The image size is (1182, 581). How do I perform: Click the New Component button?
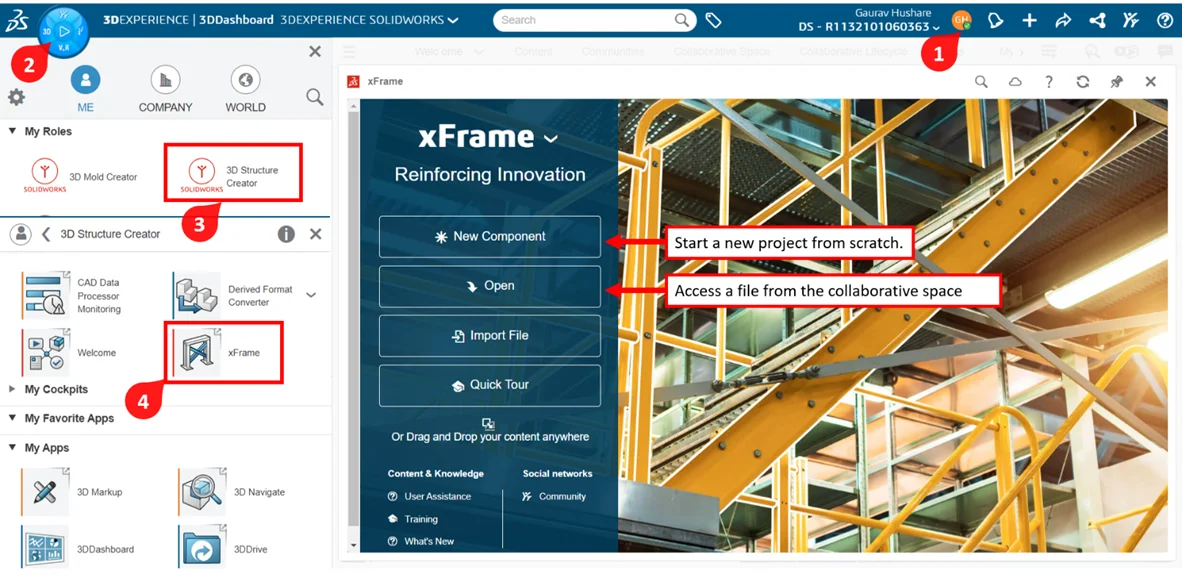[490, 237]
